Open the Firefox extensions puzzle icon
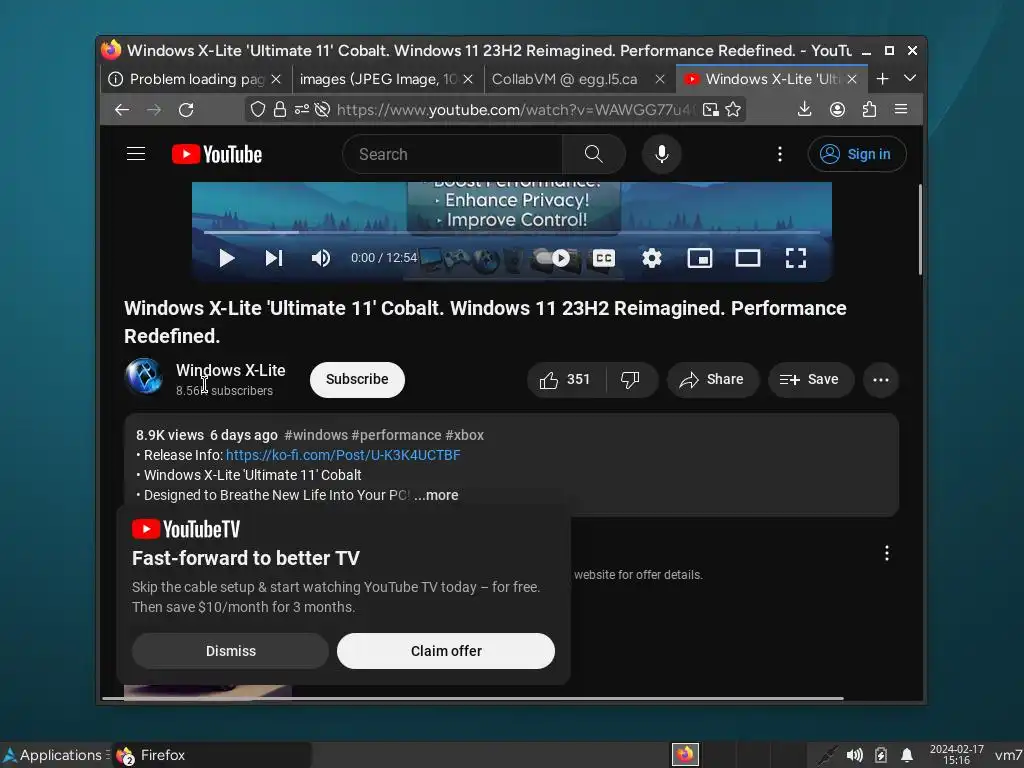1024x768 pixels. [869, 110]
